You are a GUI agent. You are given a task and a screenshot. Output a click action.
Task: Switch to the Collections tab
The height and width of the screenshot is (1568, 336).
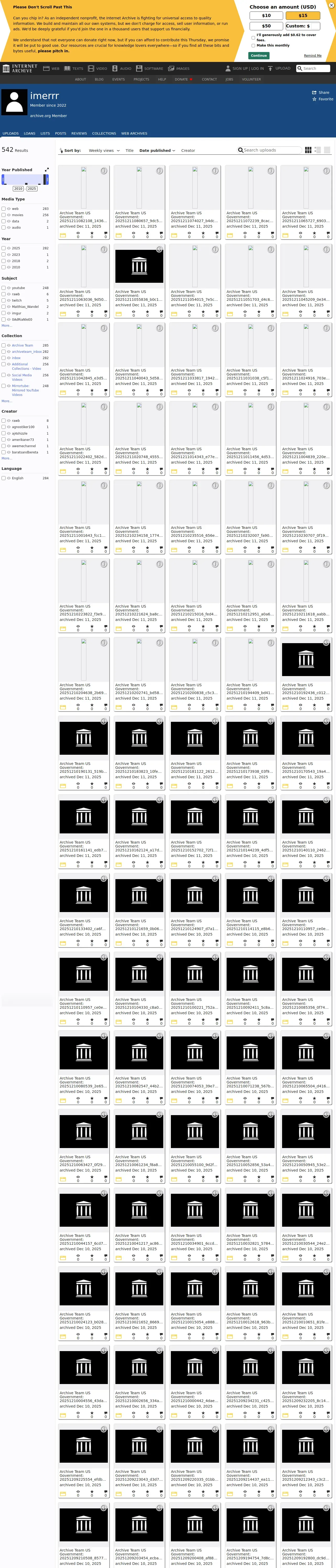104,133
